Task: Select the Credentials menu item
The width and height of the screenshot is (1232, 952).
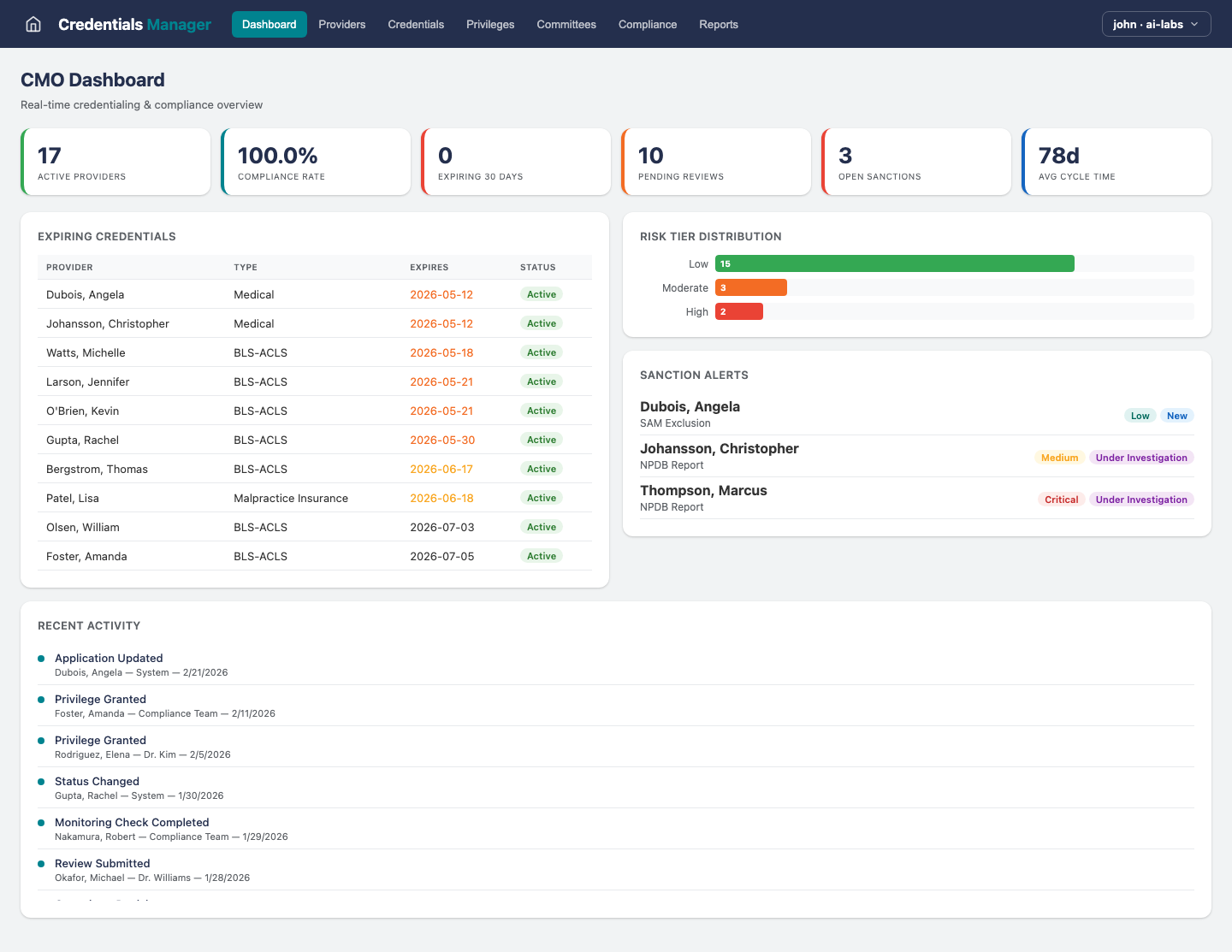Action: tap(416, 24)
